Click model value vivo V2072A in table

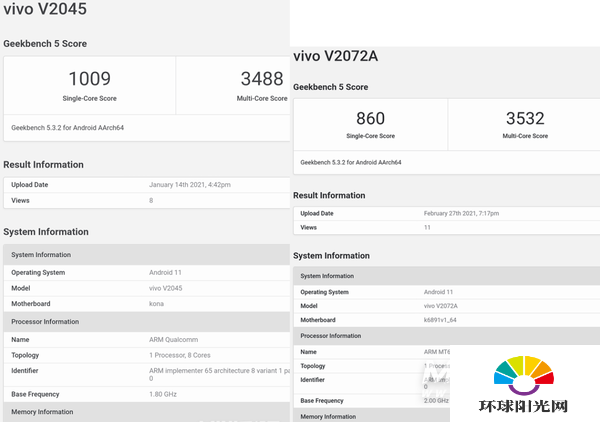[440, 306]
